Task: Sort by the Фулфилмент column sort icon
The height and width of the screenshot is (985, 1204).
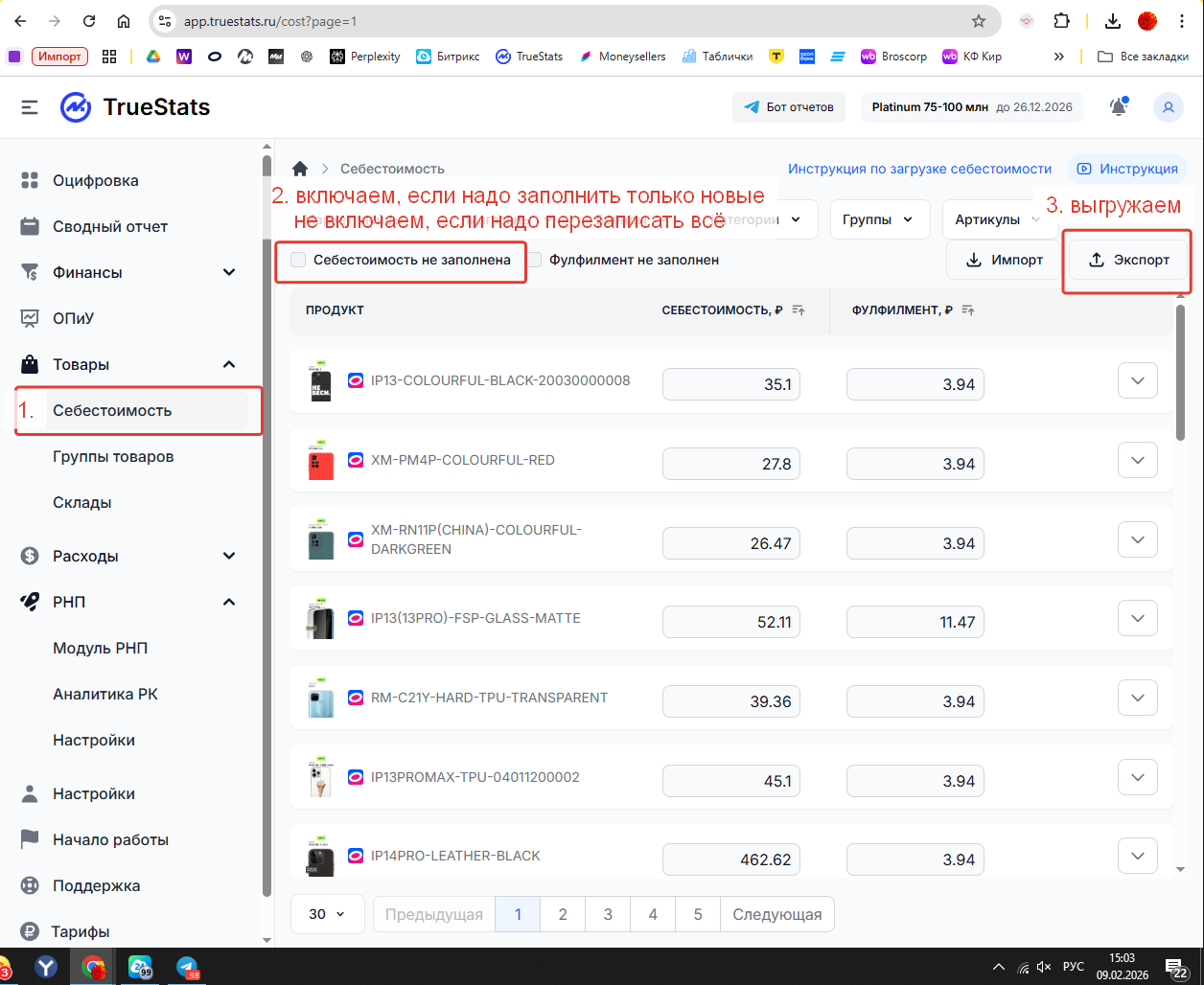Action: [x=967, y=310]
